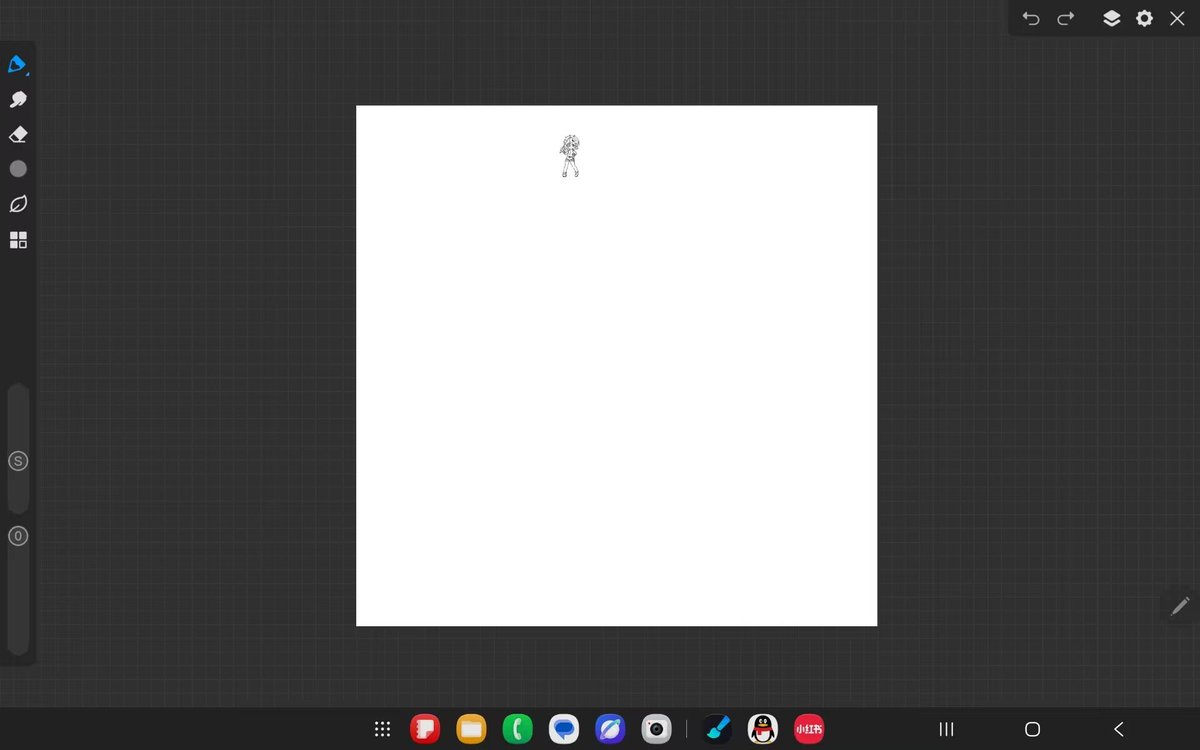Select the smudge finger tool
This screenshot has width=1200, height=750.
(x=18, y=100)
